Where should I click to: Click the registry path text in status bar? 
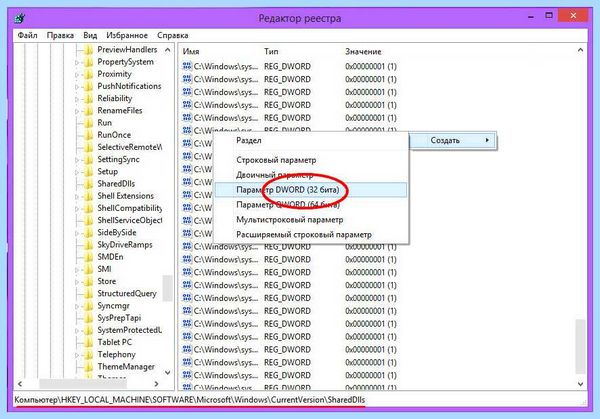pos(190,400)
